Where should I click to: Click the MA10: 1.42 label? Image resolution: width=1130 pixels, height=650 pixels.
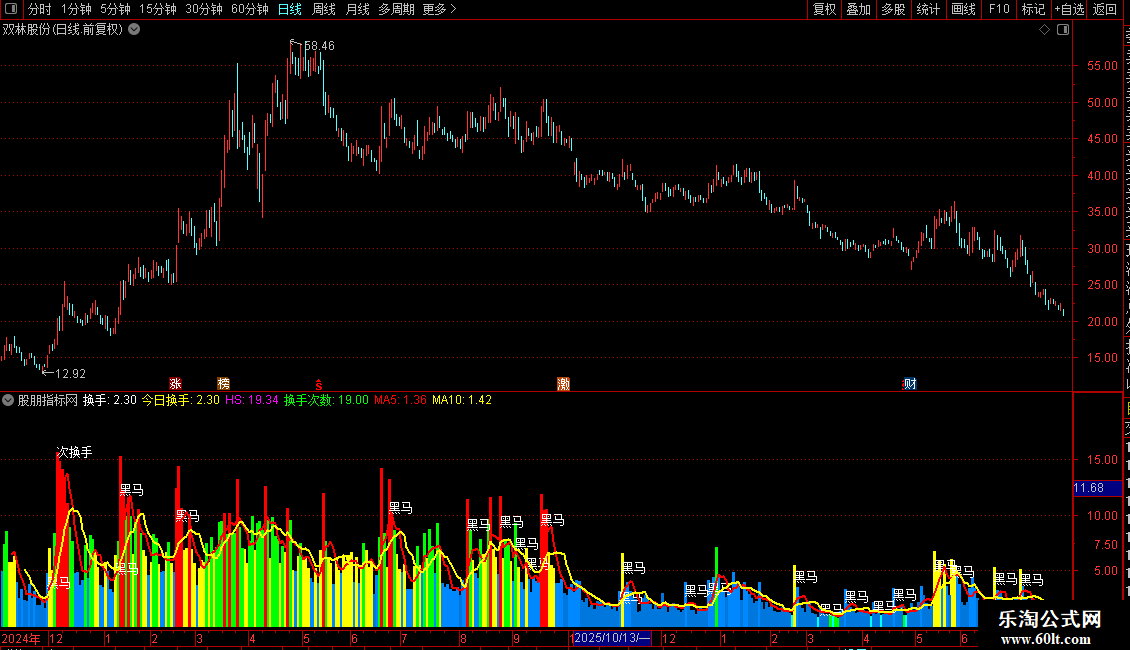pyautogui.click(x=462, y=400)
